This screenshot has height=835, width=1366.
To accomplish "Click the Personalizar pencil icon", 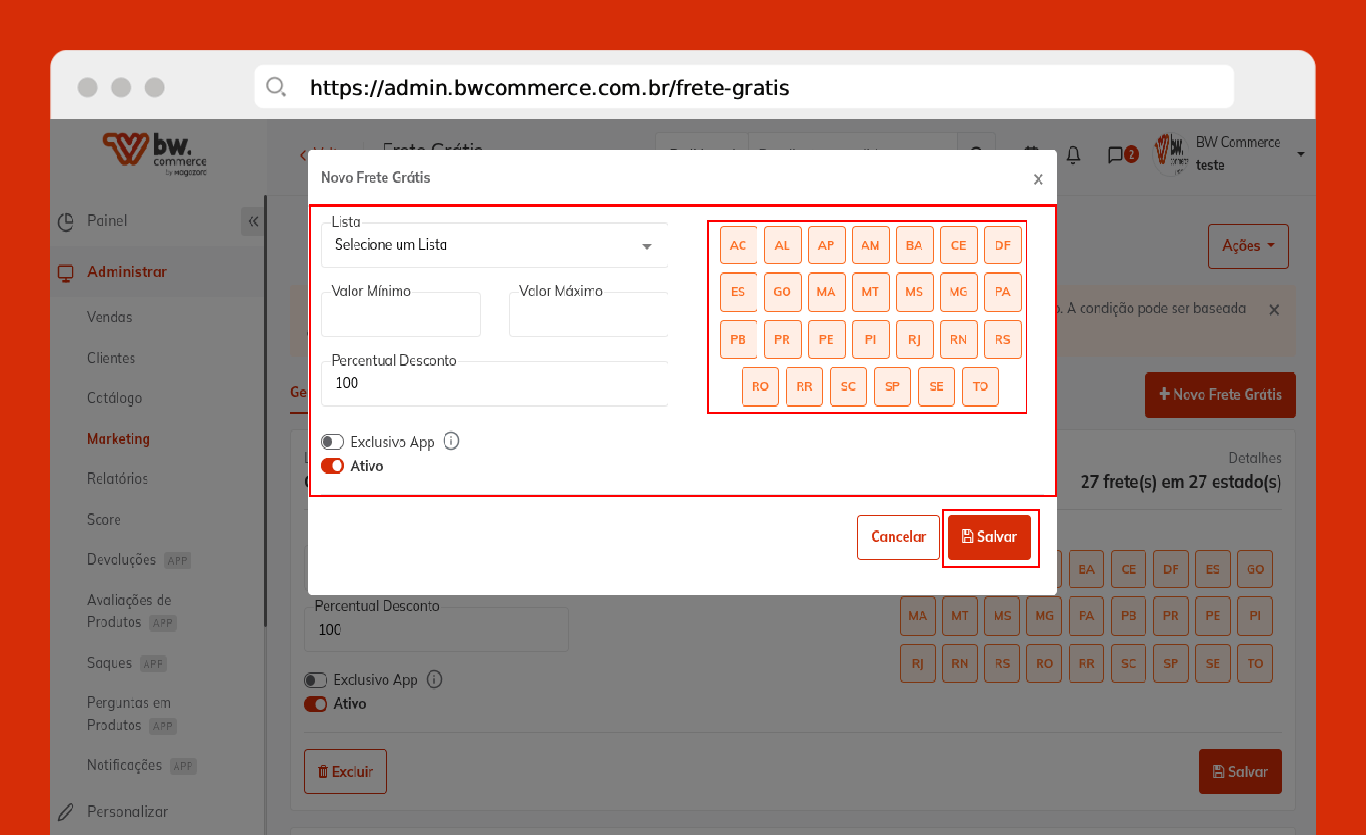I will [x=66, y=812].
